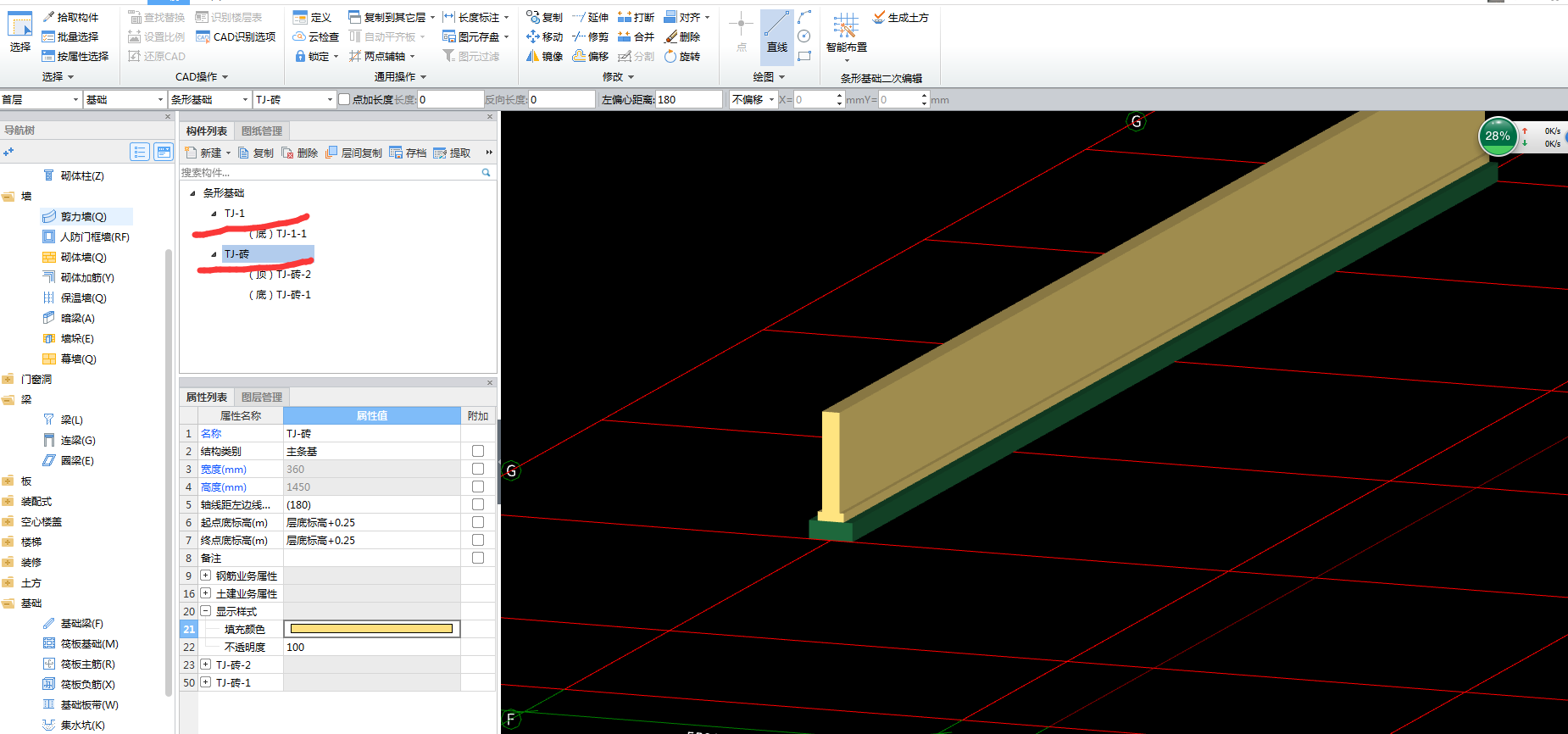Click 新建 new component button

(208, 153)
